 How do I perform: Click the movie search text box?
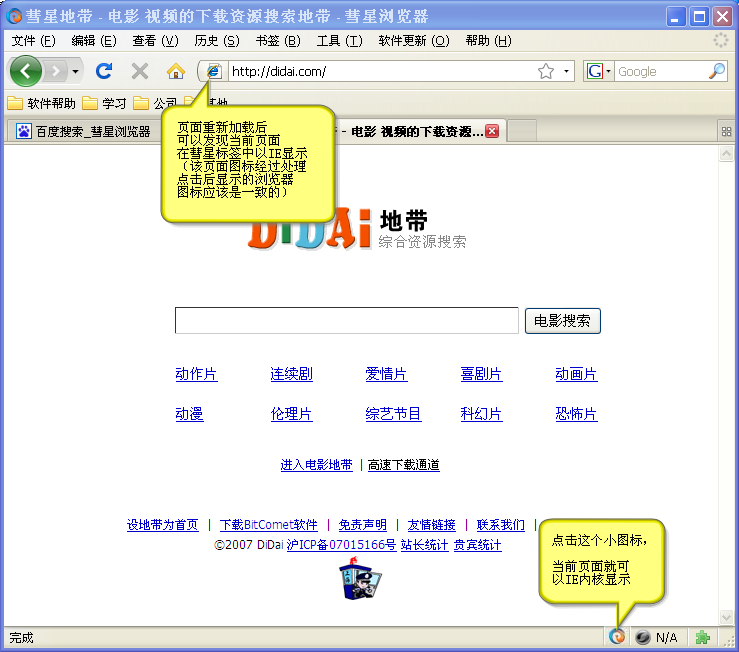click(346, 321)
